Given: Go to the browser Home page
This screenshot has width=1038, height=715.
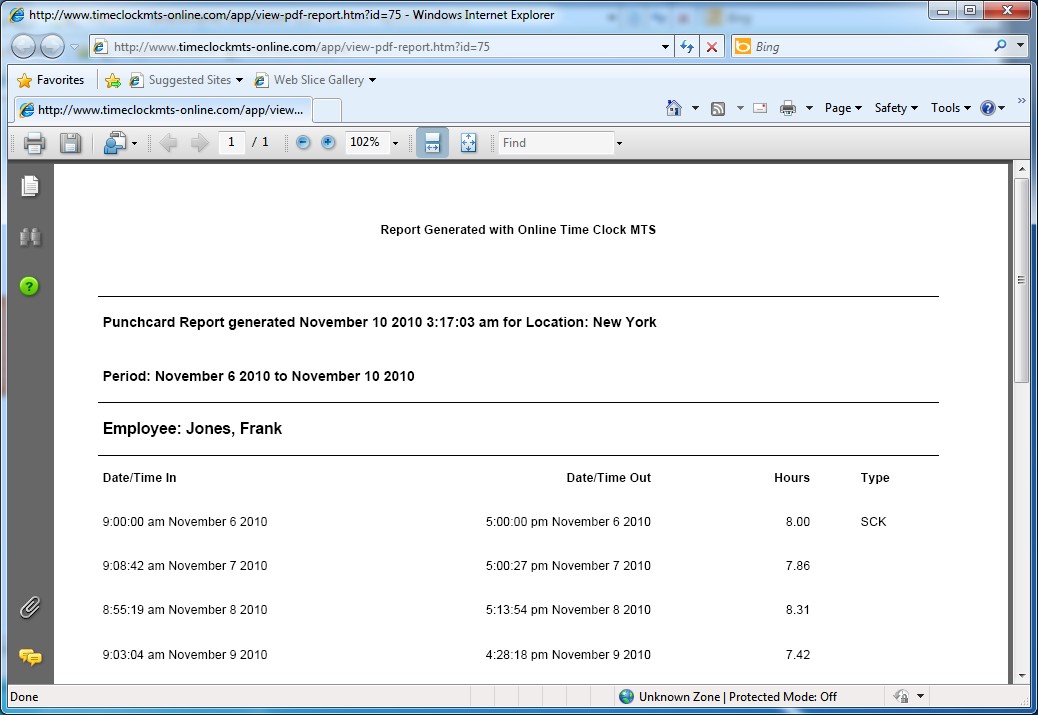Looking at the screenshot, I should [x=674, y=108].
